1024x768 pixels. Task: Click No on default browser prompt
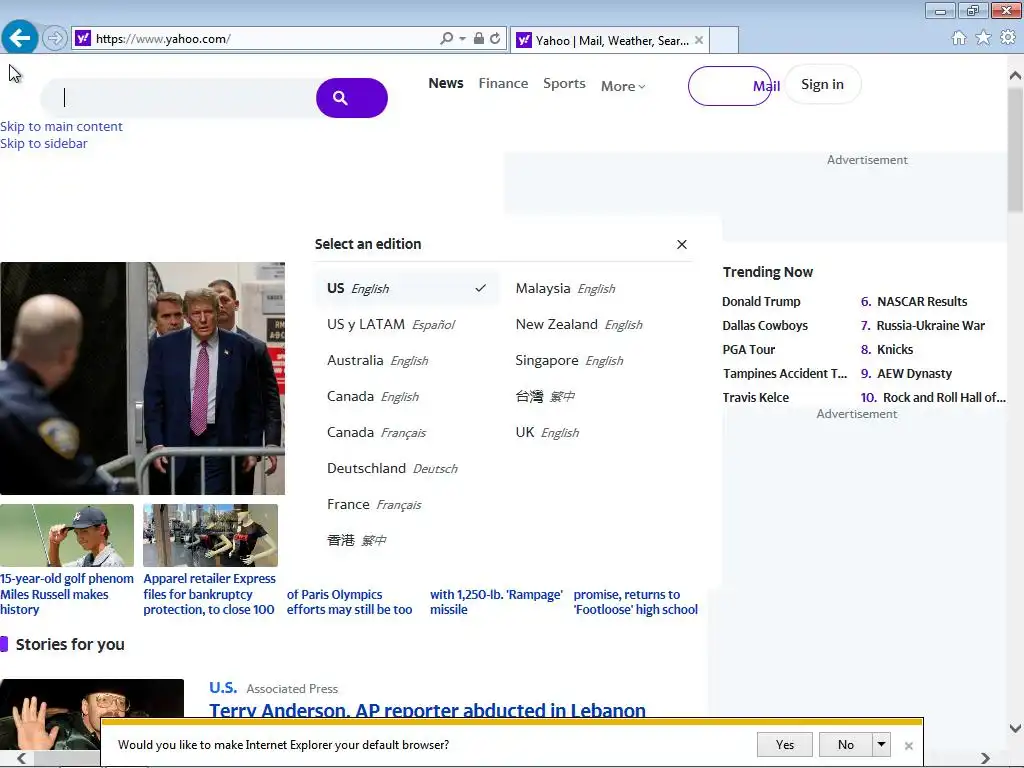(x=846, y=744)
